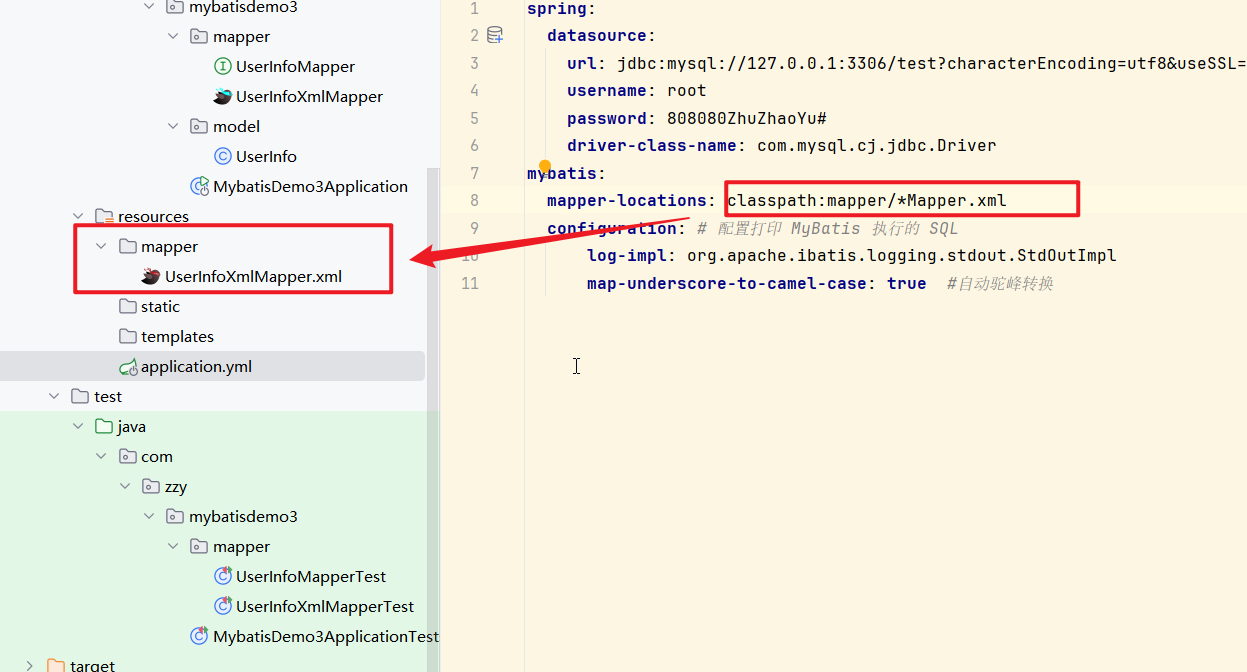The width and height of the screenshot is (1247, 672).
Task: Click the 'spring:' key on line 1
Action: coord(561,9)
